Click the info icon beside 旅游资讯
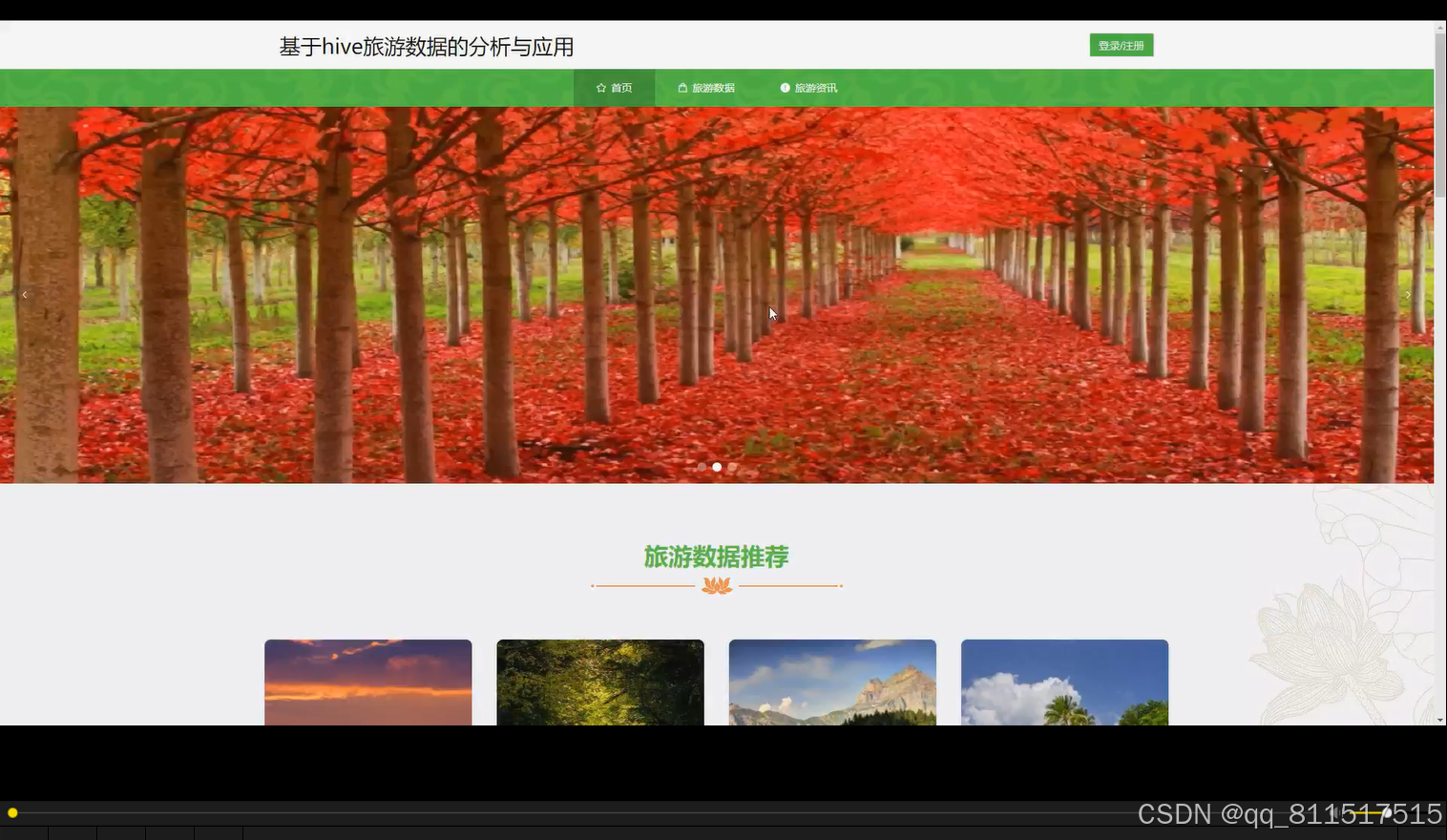 [785, 87]
